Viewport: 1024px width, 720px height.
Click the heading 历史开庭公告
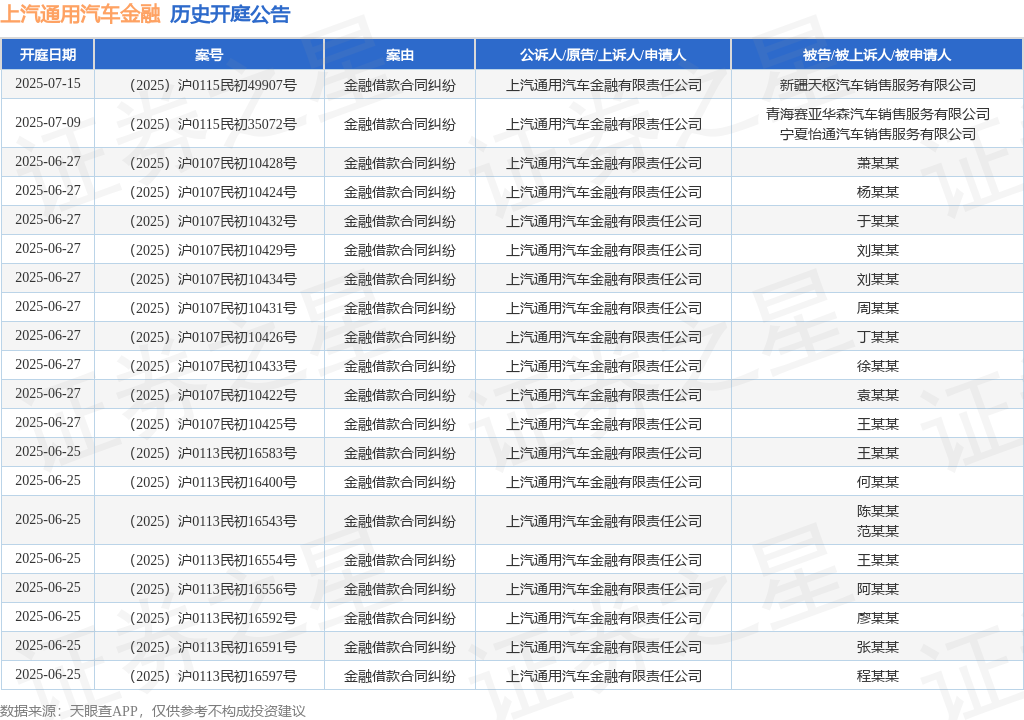tap(230, 14)
